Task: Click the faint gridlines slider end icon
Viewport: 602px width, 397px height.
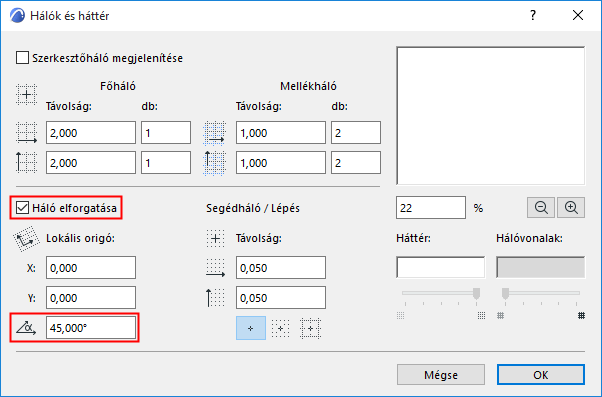Action: coord(500,316)
